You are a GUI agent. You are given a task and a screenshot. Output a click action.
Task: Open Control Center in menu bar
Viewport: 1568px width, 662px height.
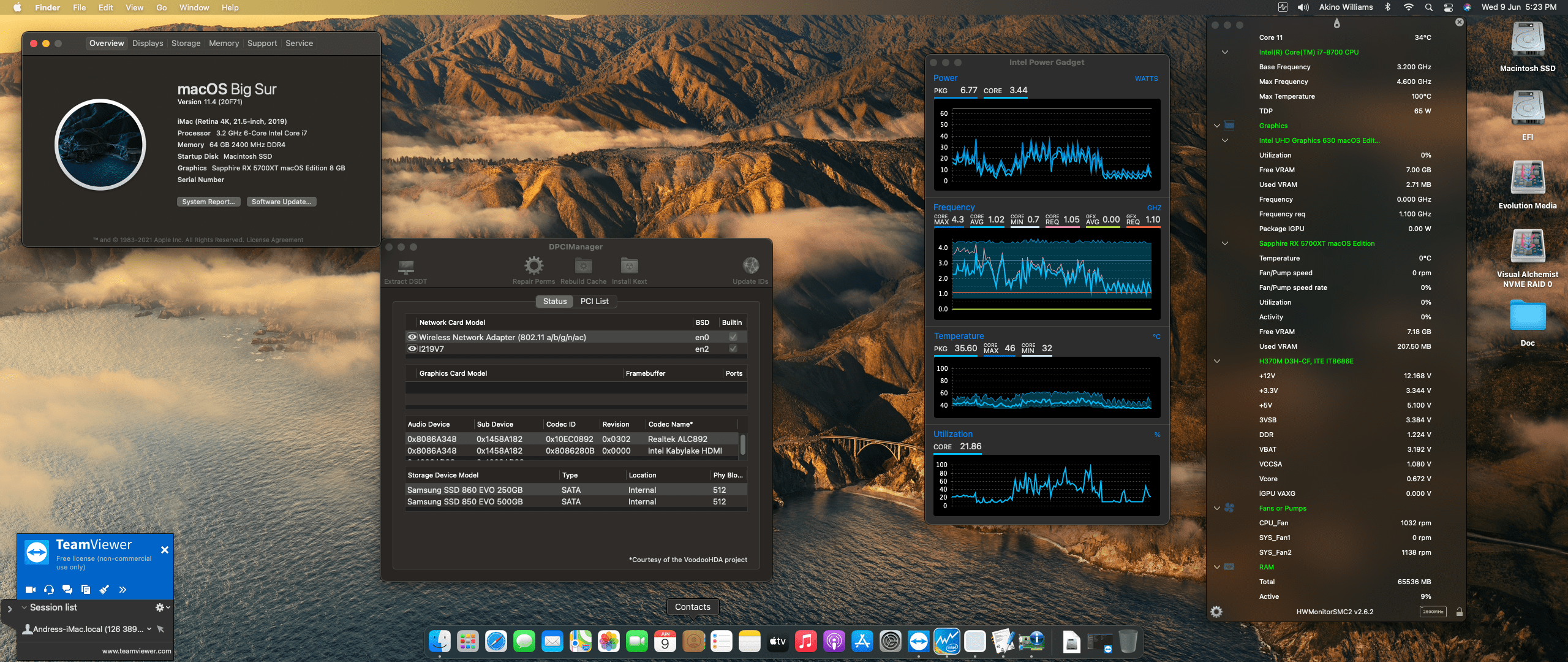click(1449, 7)
